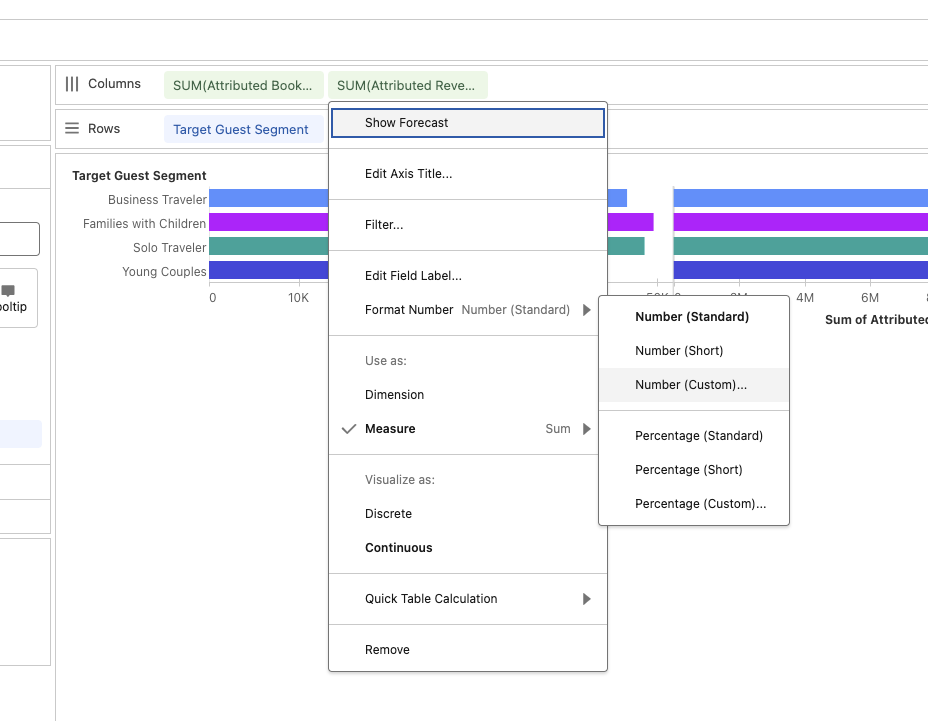Switch visualization to Discrete

click(388, 514)
